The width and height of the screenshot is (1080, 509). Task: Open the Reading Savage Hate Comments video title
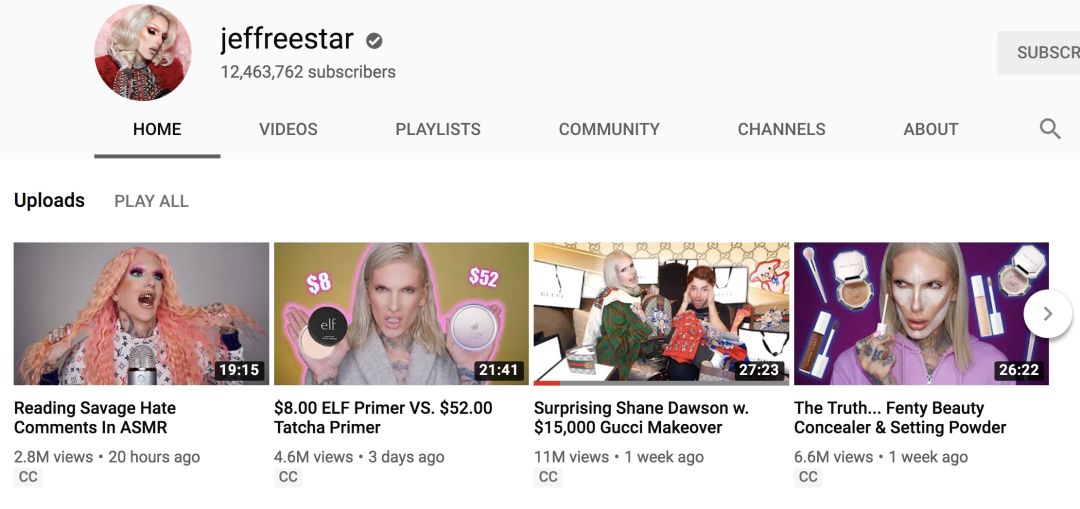coord(95,417)
